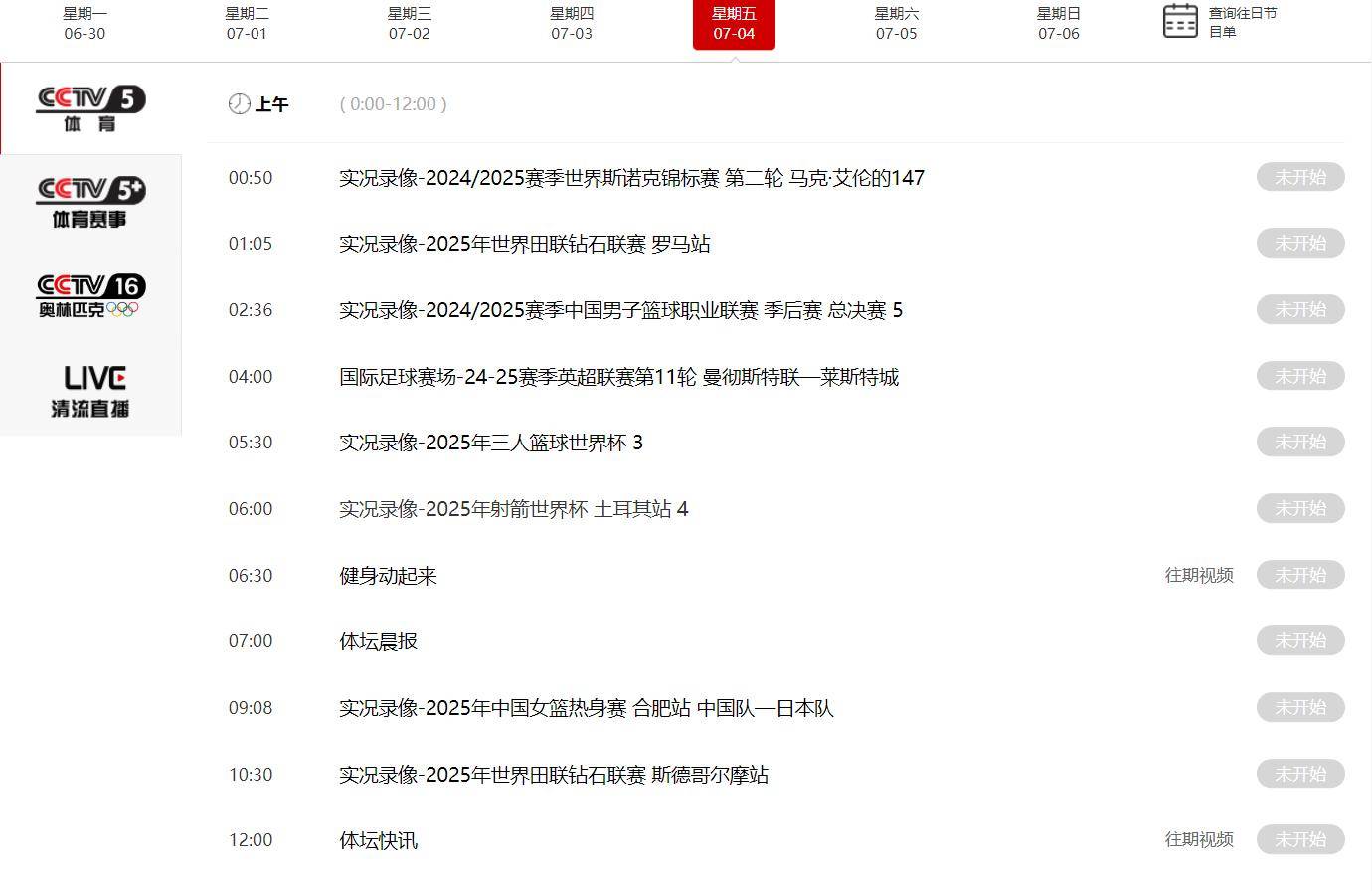The width and height of the screenshot is (1372, 891).
Task: Select the 星期四 07-03 date tab
Action: click(x=572, y=23)
